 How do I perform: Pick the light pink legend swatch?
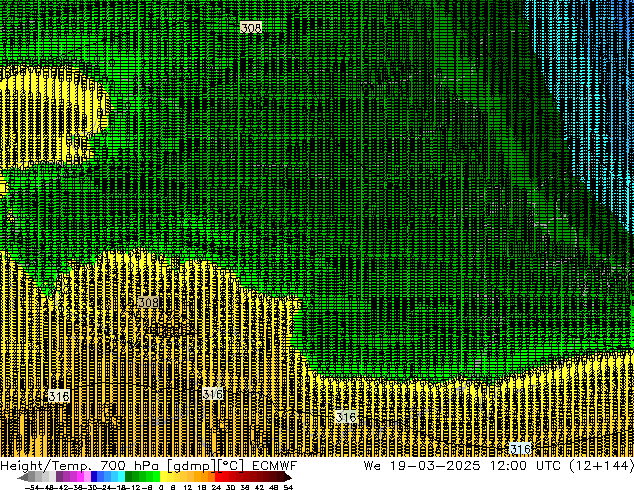87,478
